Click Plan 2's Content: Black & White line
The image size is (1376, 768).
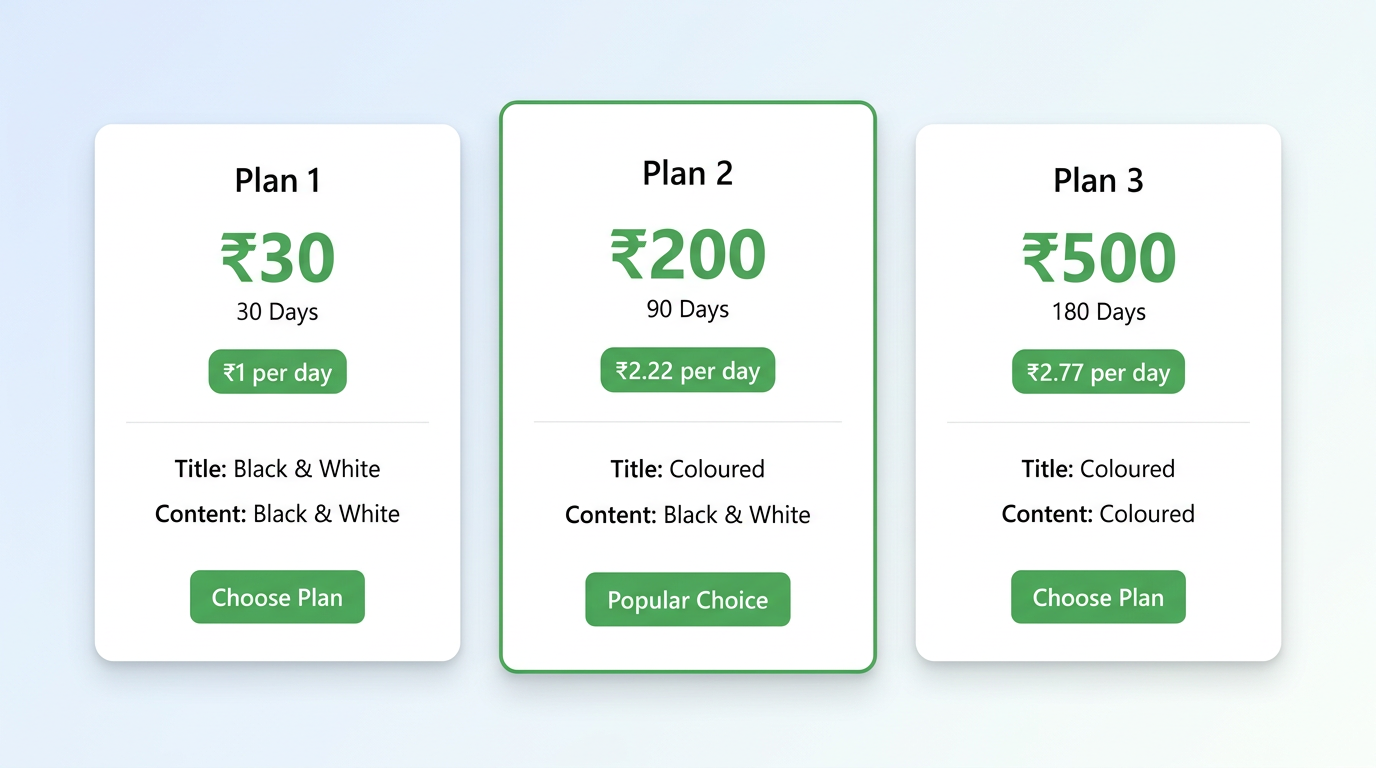(x=688, y=515)
